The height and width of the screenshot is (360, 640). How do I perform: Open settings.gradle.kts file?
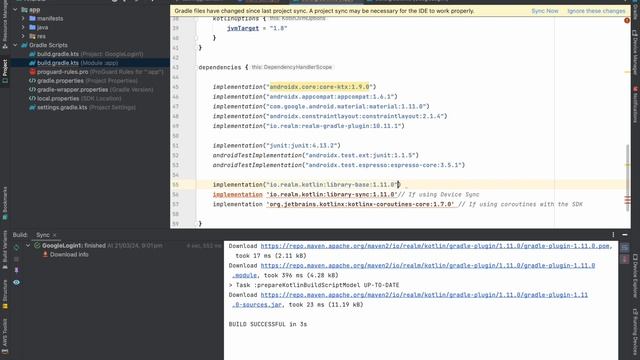coord(82,107)
